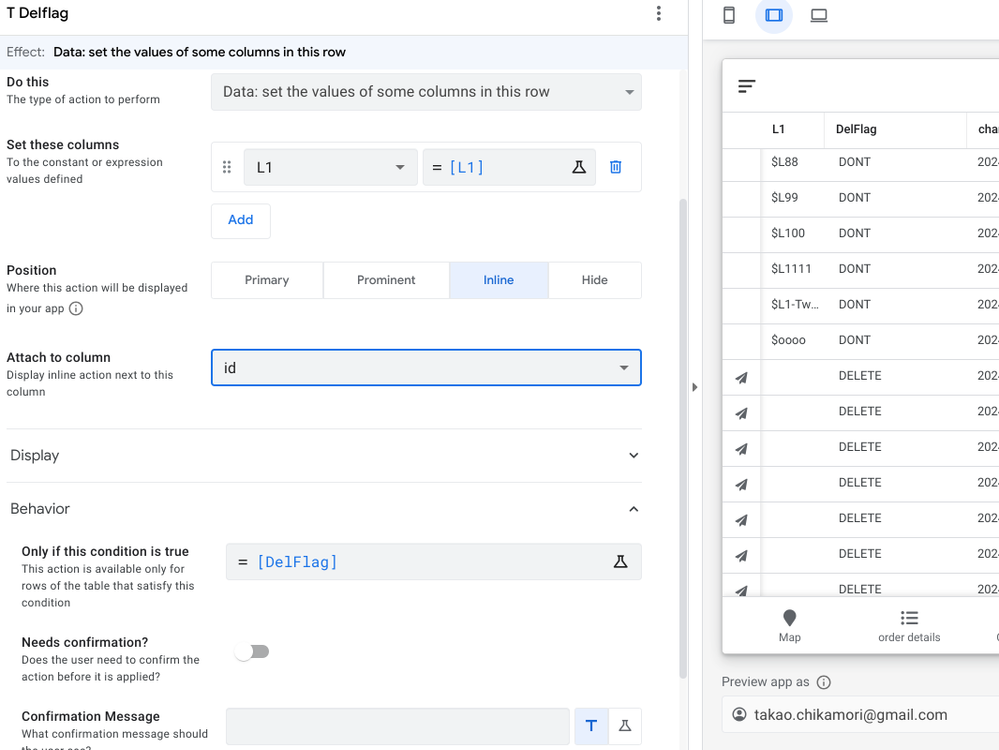Select text mode for Confirmation Message
The height and width of the screenshot is (750, 999).
[591, 726]
